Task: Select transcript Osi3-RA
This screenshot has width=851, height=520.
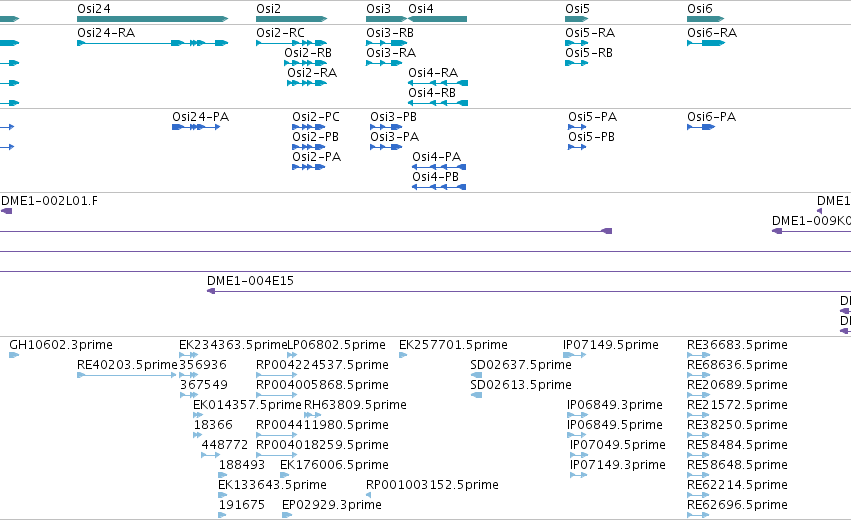Action: click(384, 63)
